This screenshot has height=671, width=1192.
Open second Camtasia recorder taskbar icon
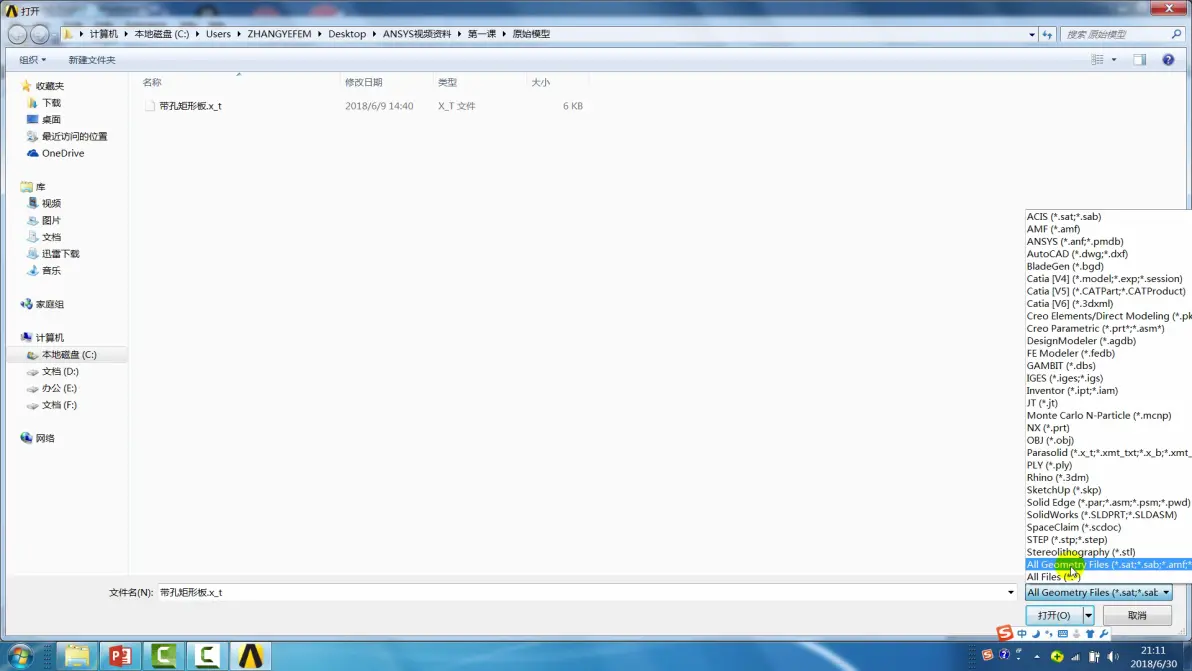pos(206,656)
